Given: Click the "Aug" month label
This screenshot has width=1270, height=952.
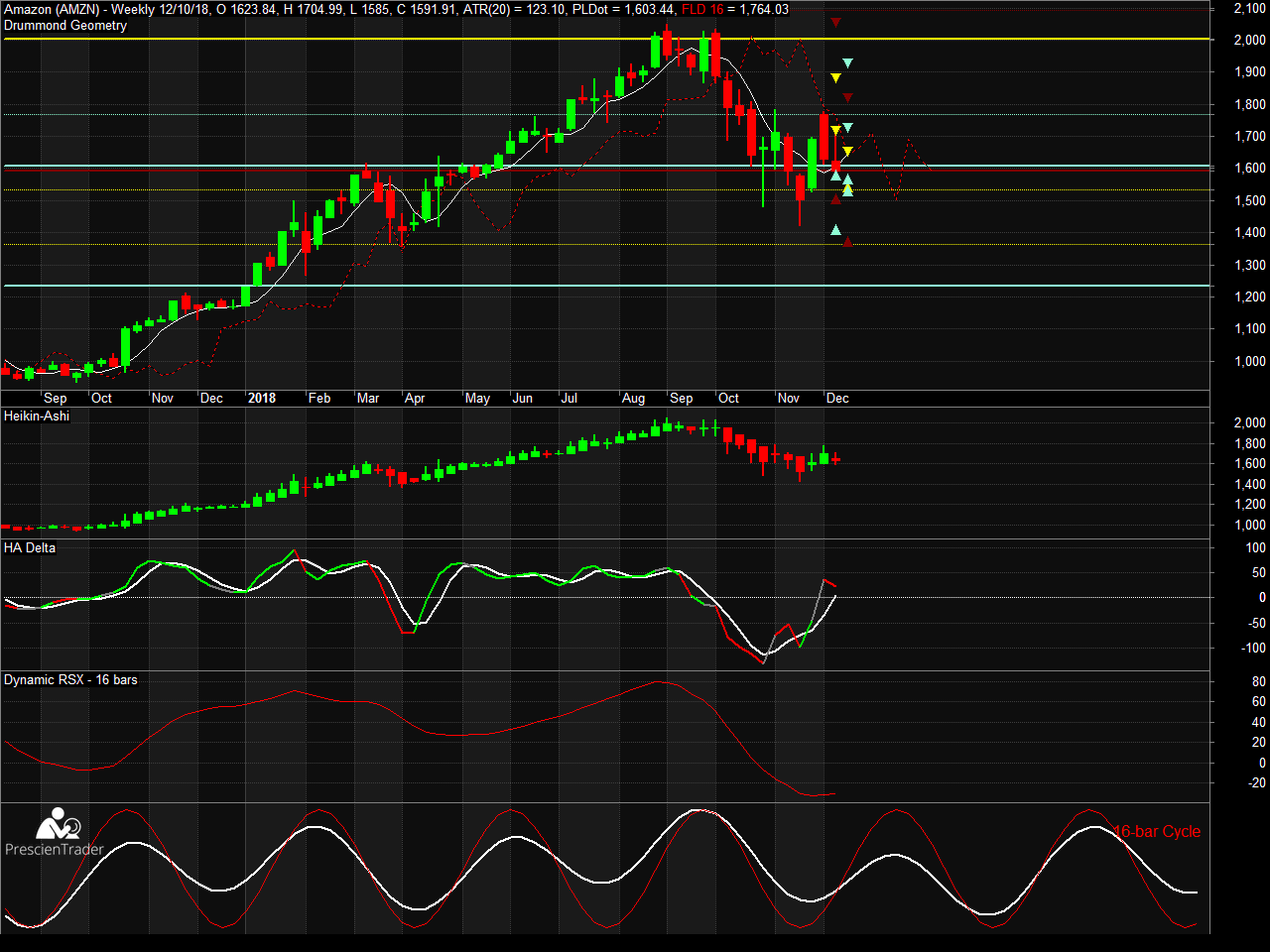Looking at the screenshot, I should (633, 399).
